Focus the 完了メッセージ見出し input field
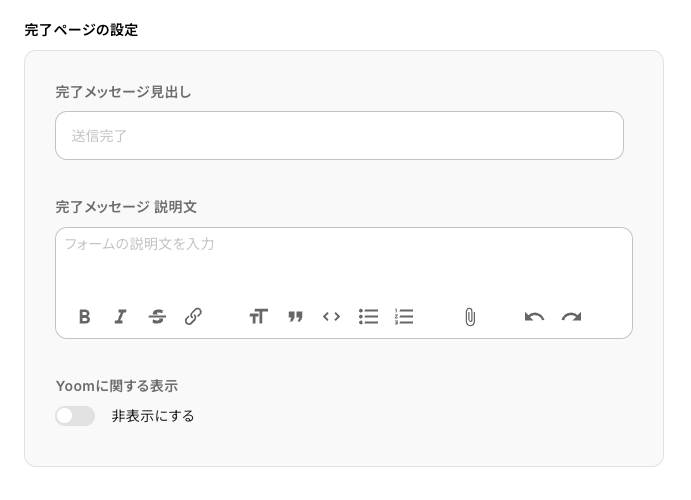The image size is (691, 500). tap(339, 136)
